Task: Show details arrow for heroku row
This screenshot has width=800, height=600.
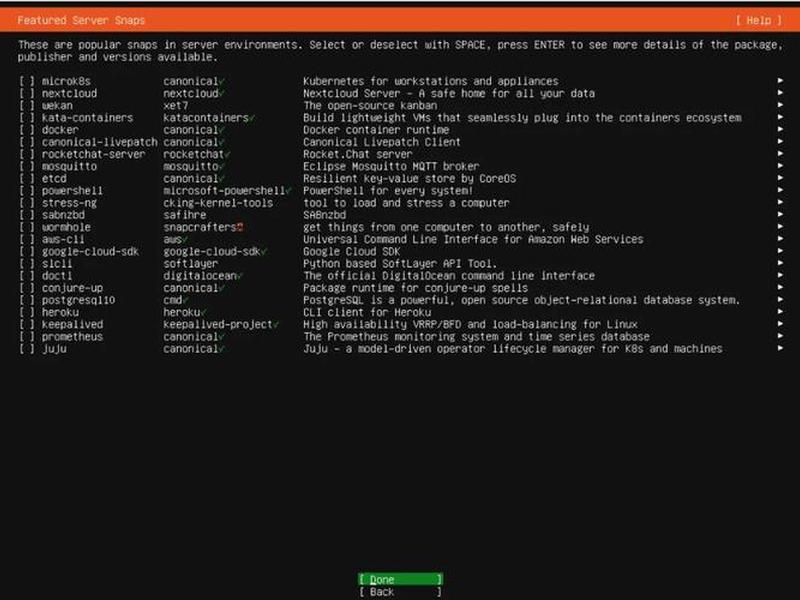Action: (780, 312)
